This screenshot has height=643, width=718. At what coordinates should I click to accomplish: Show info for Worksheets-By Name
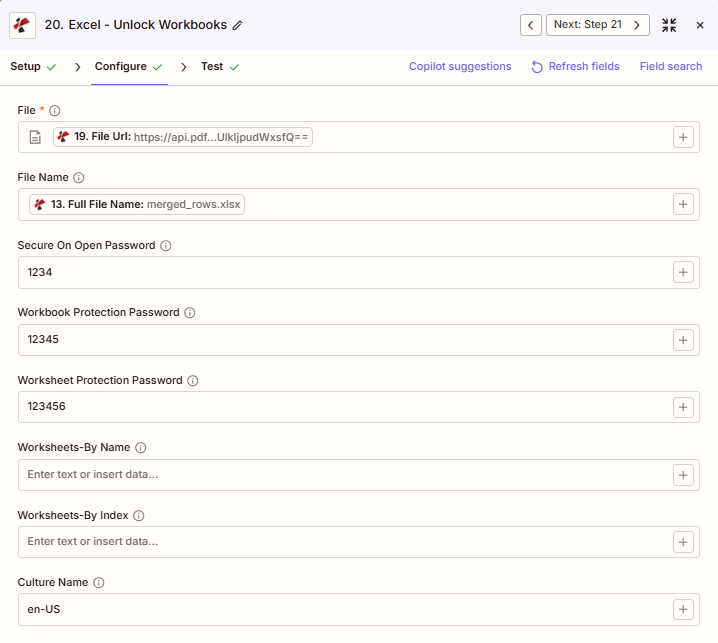[x=141, y=448]
